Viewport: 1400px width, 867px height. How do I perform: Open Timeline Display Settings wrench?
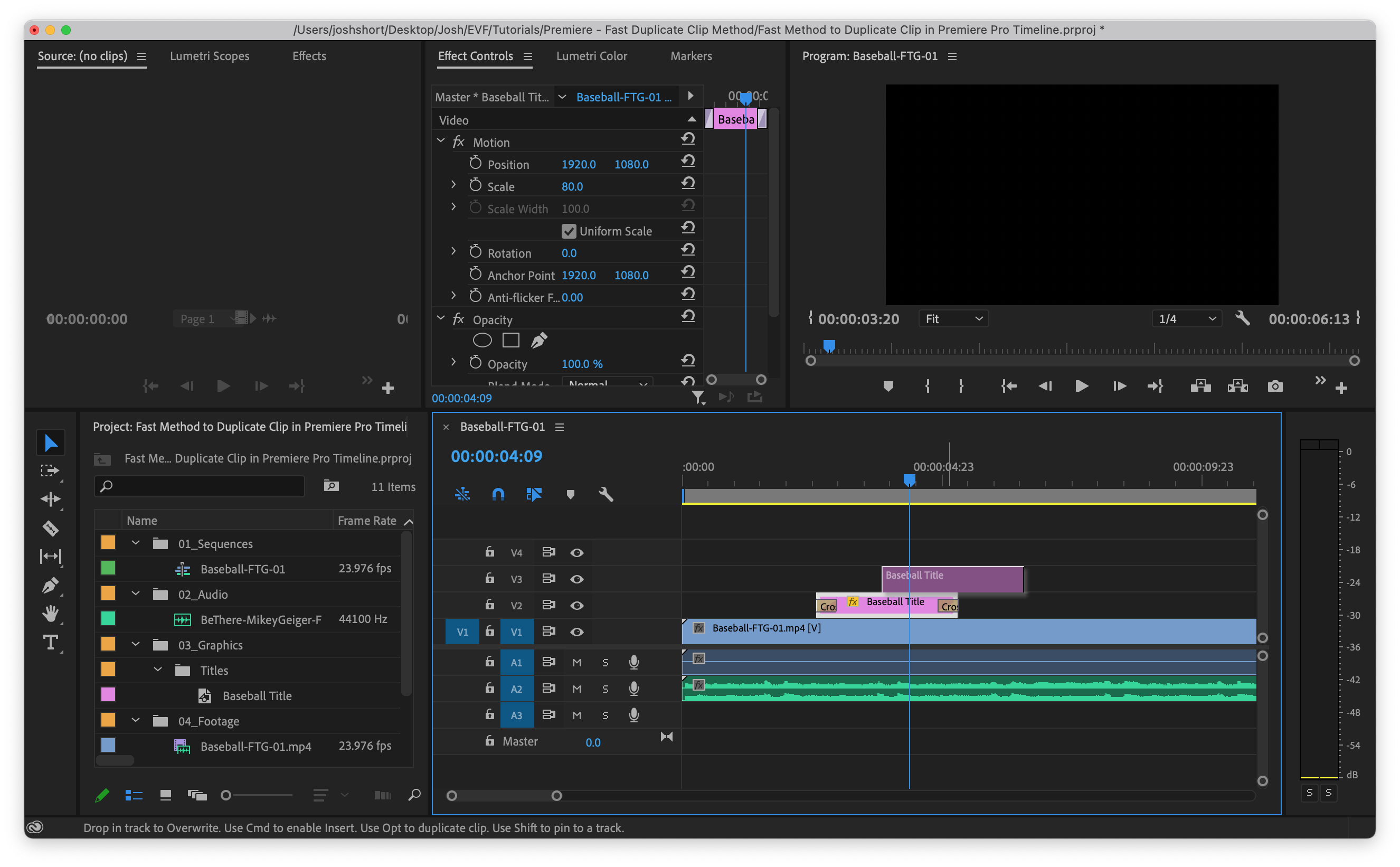(x=606, y=494)
